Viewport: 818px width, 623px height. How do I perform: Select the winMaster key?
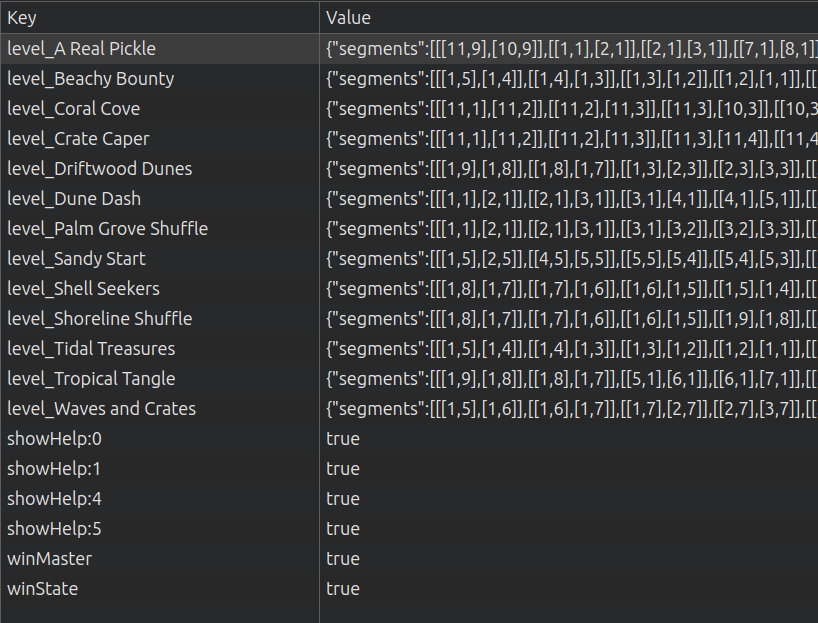tap(49, 558)
